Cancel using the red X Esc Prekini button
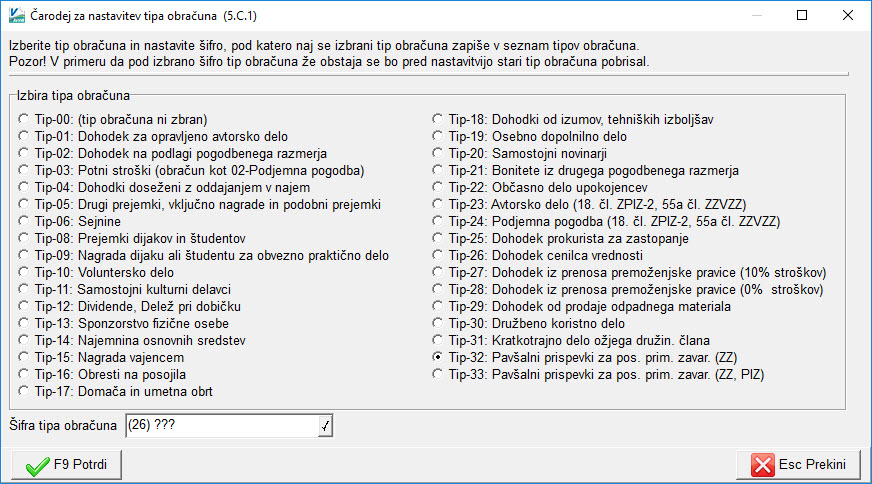Image resolution: width=872 pixels, height=484 pixels. [x=798, y=465]
